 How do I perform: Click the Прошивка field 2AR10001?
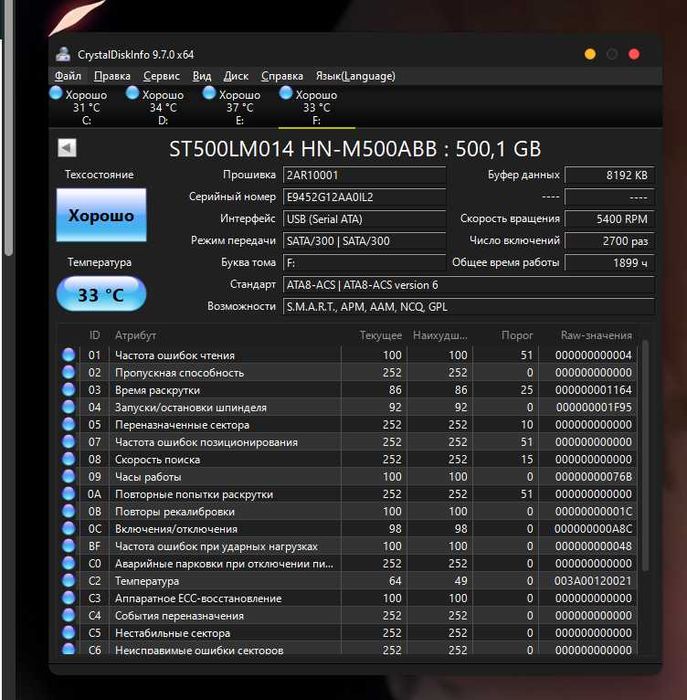(364, 175)
